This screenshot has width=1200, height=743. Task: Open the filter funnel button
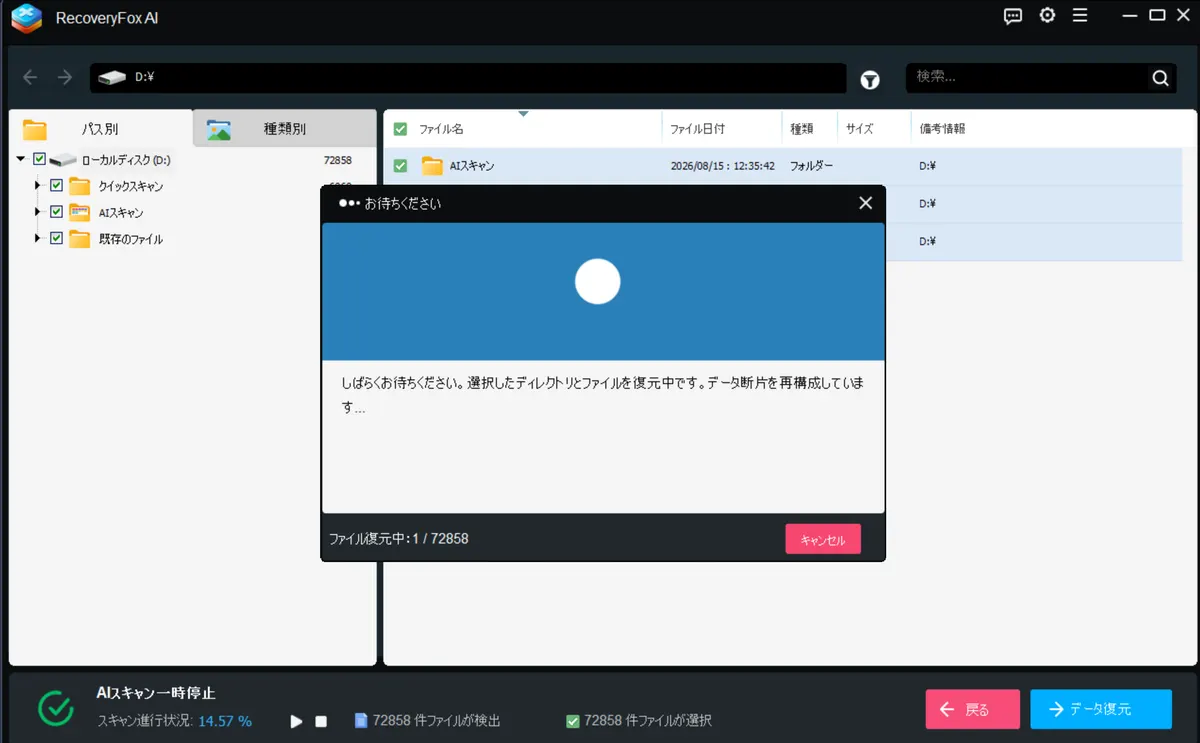point(870,79)
